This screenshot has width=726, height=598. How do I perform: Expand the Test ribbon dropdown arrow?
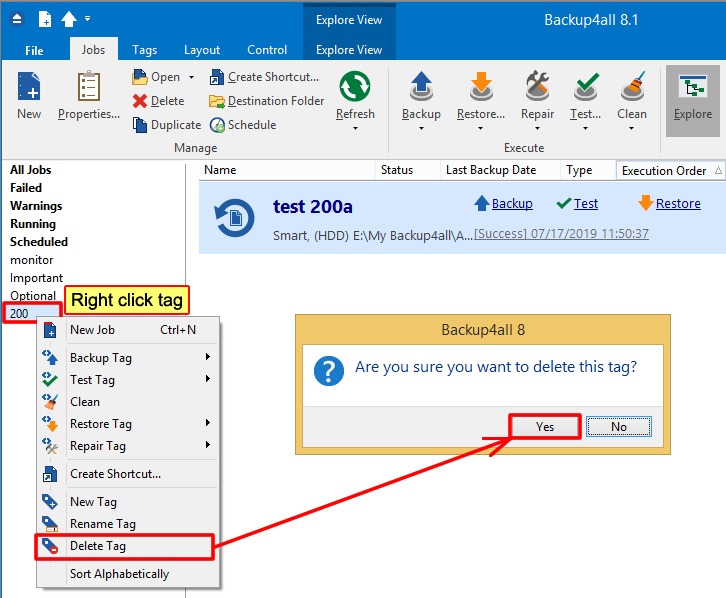585,129
